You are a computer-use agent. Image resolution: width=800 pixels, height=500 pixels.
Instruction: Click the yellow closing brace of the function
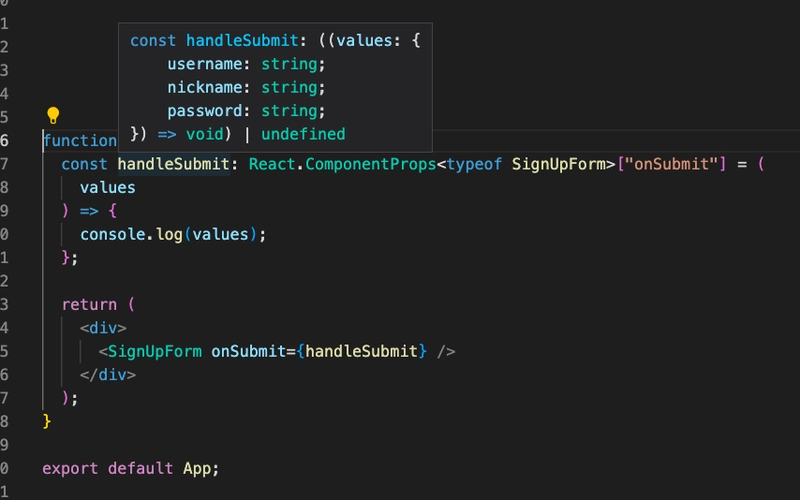tap(47, 421)
